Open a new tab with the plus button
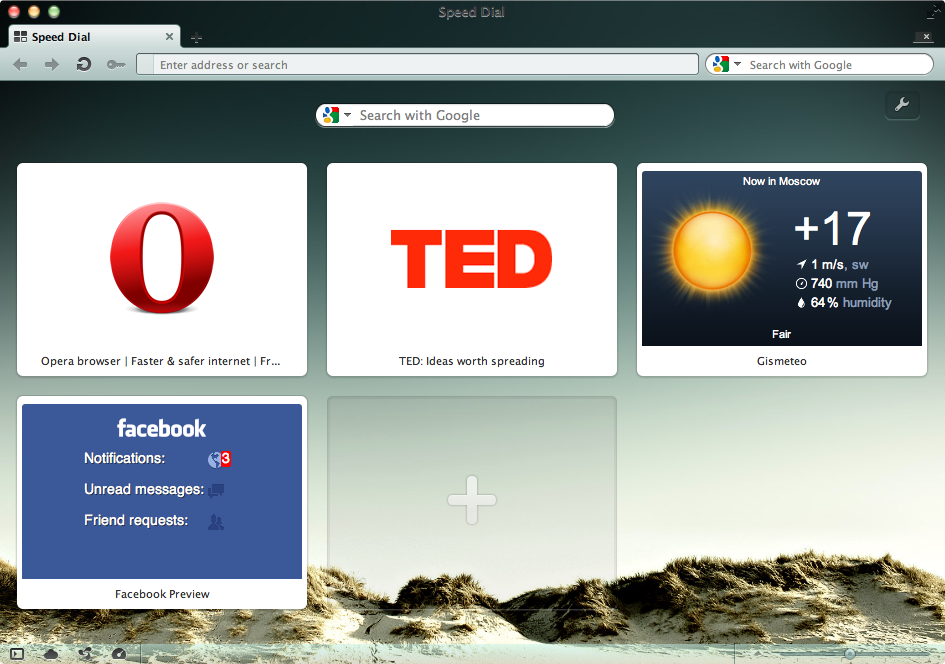945x664 pixels. (196, 36)
